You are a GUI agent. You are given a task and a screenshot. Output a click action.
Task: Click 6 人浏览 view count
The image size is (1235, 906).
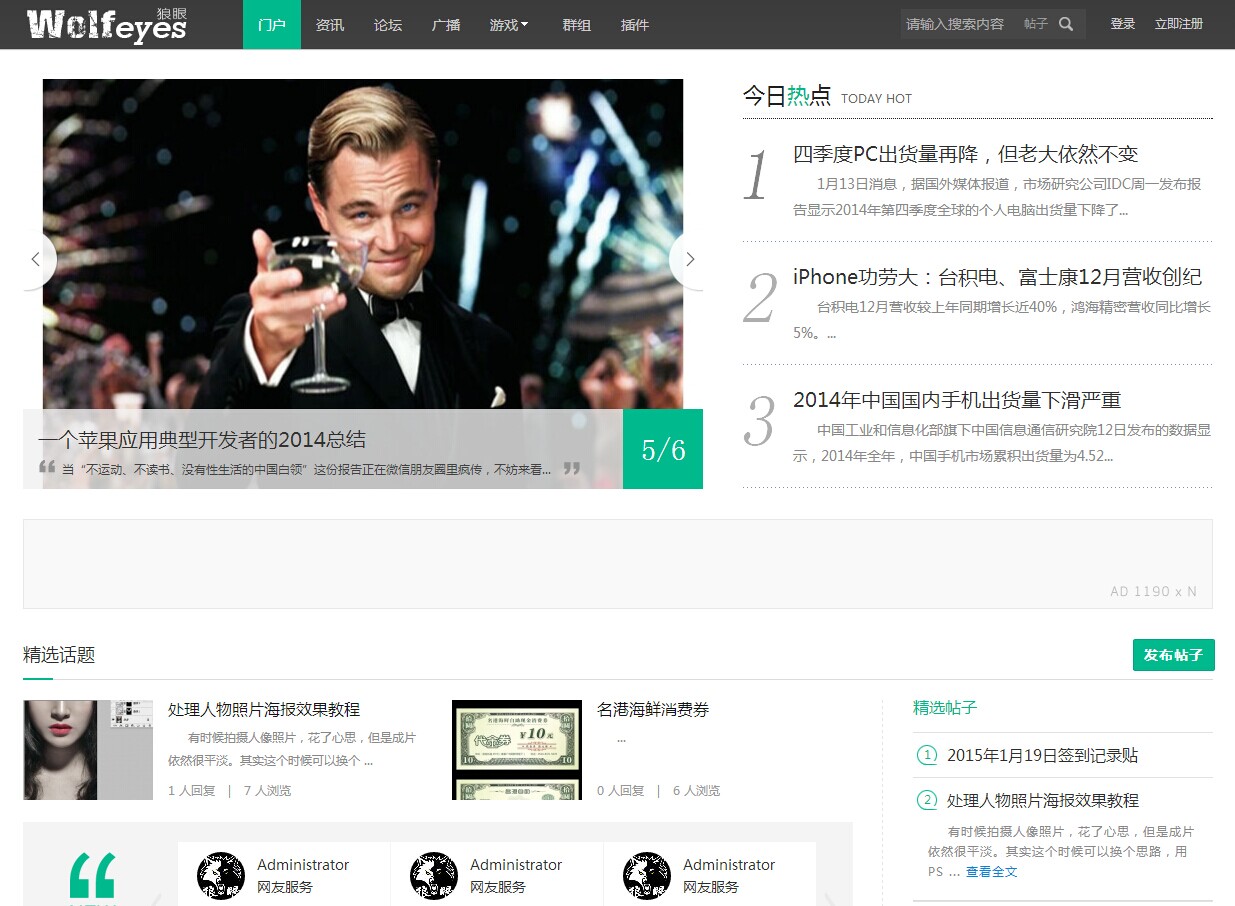pos(696,790)
